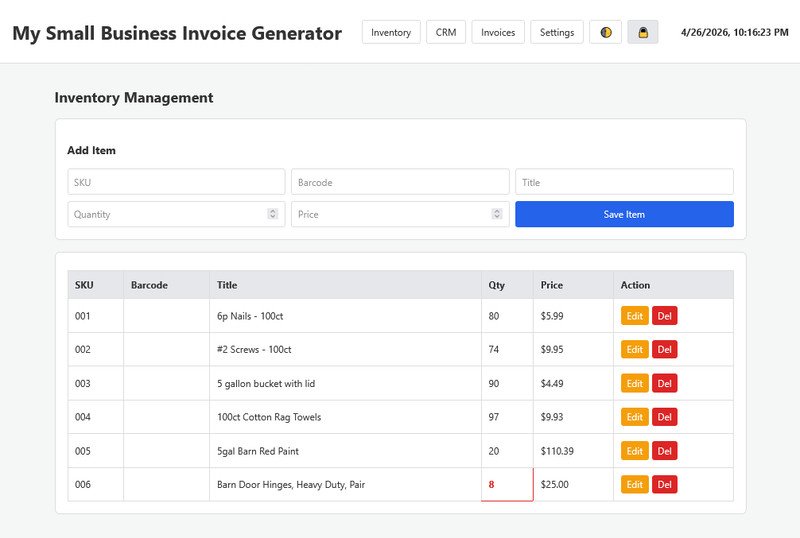Open the Inventory tab
800x538 pixels.
pos(391,32)
